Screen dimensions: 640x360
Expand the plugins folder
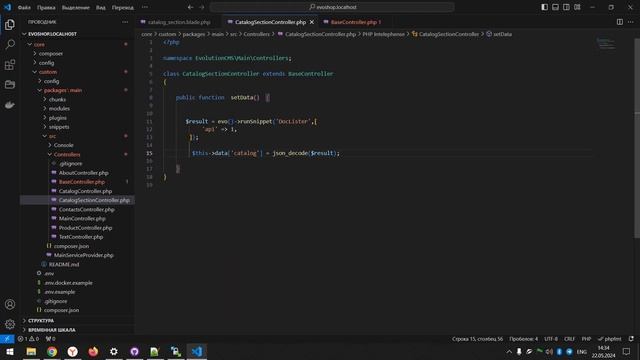tap(77, 118)
